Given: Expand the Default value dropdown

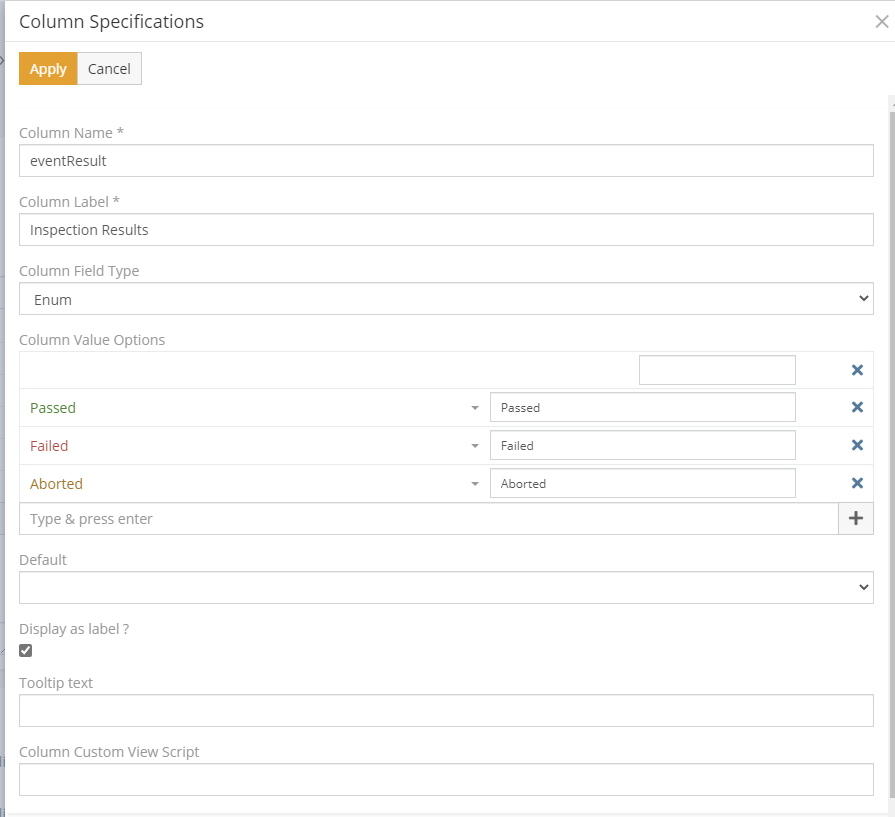Looking at the screenshot, I should pos(446,588).
